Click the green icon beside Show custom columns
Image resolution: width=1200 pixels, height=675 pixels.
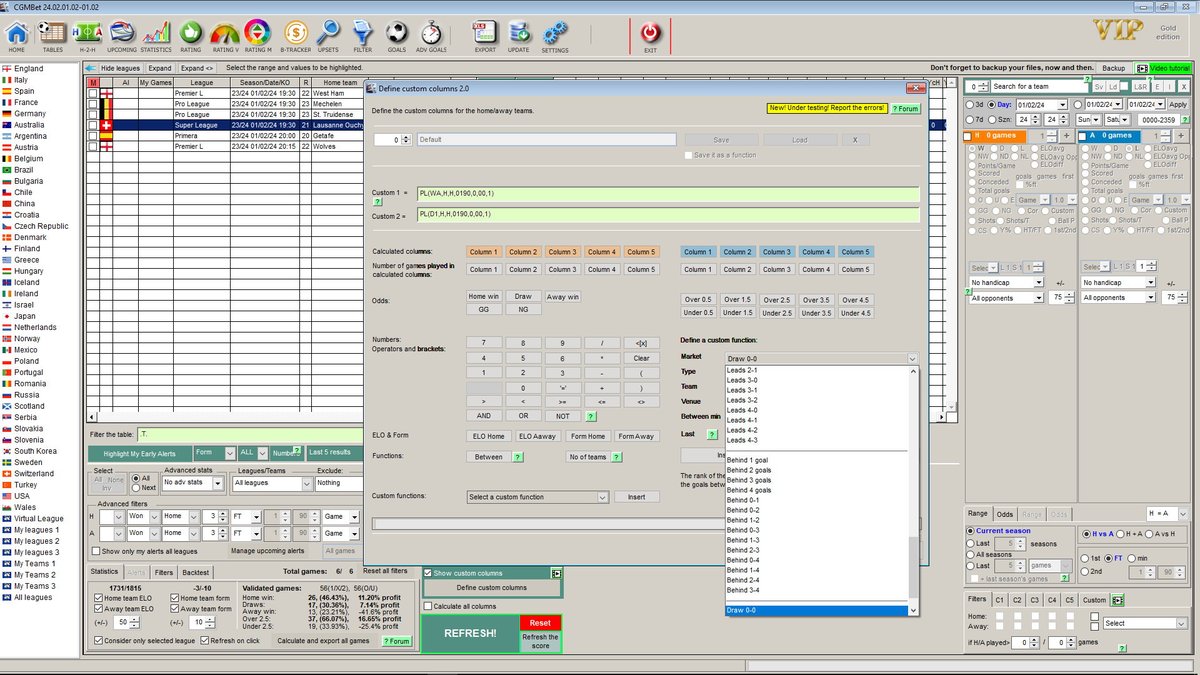tap(556, 573)
